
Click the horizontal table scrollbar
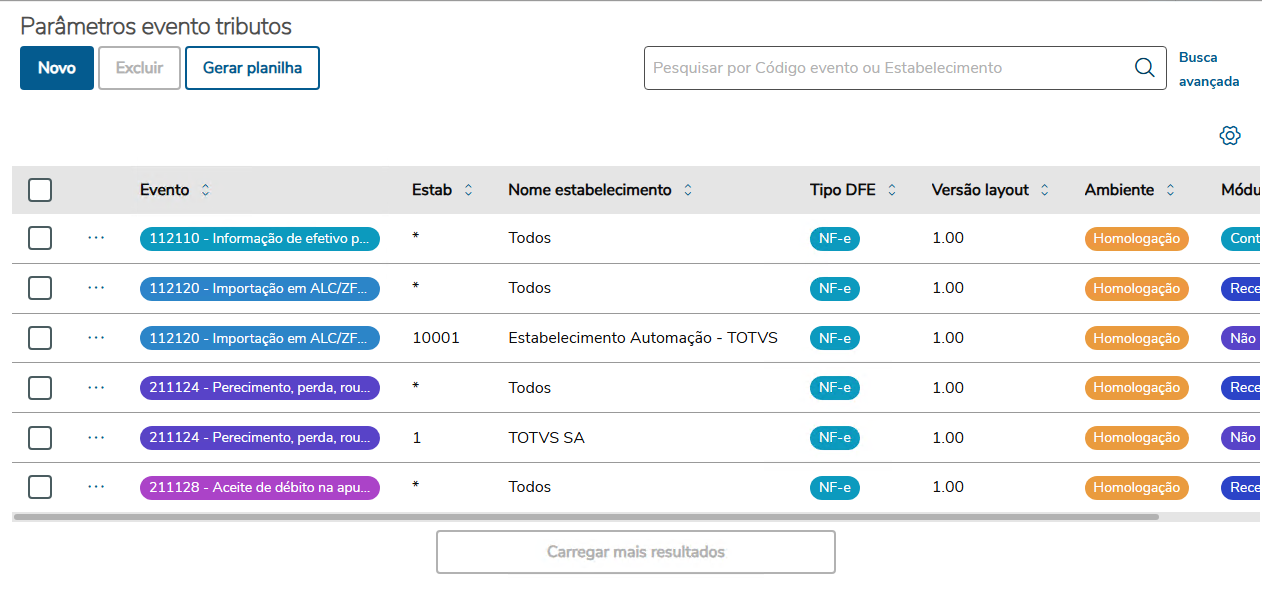[586, 517]
